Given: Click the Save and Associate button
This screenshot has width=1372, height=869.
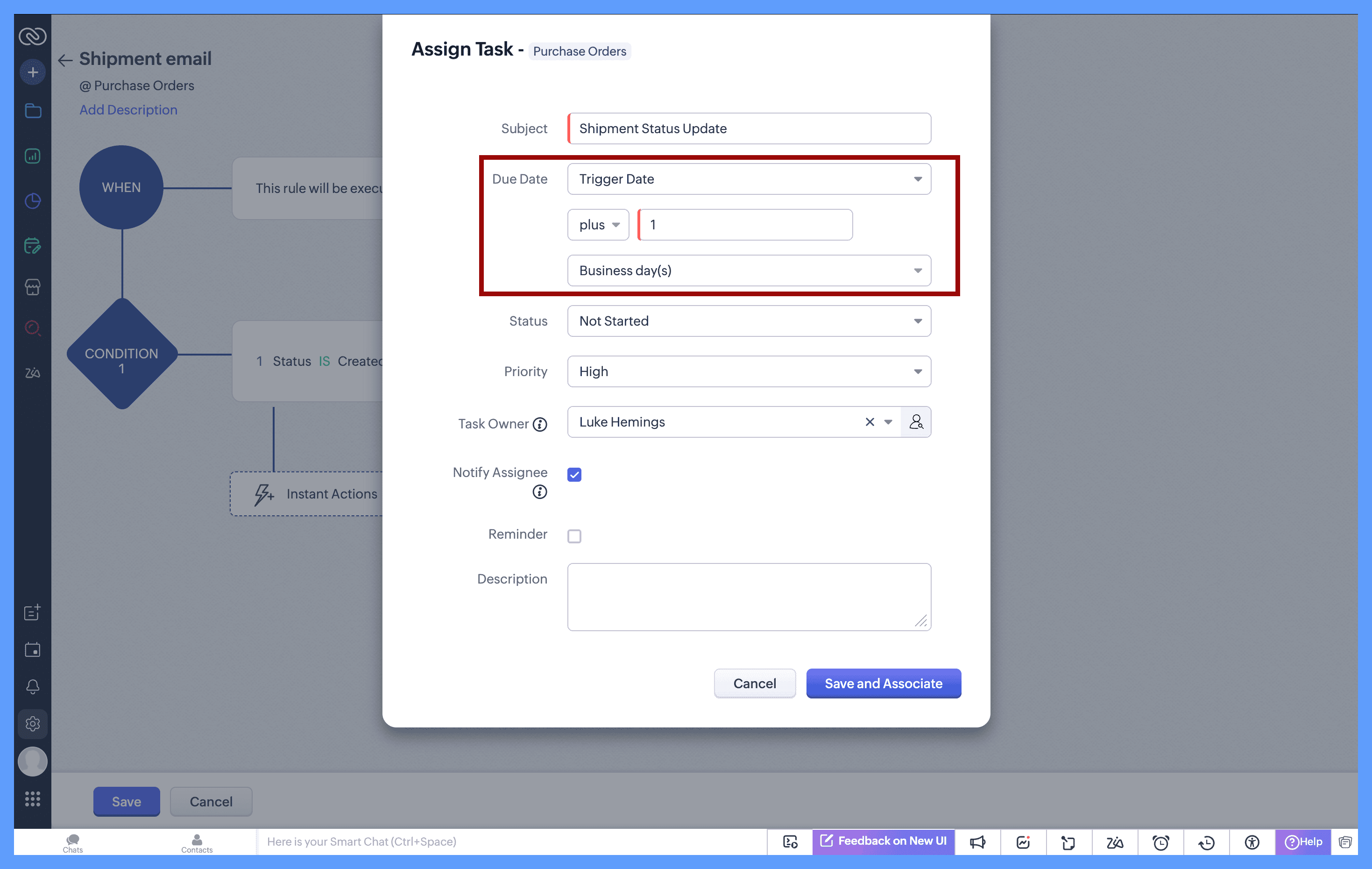Looking at the screenshot, I should click(x=883, y=683).
